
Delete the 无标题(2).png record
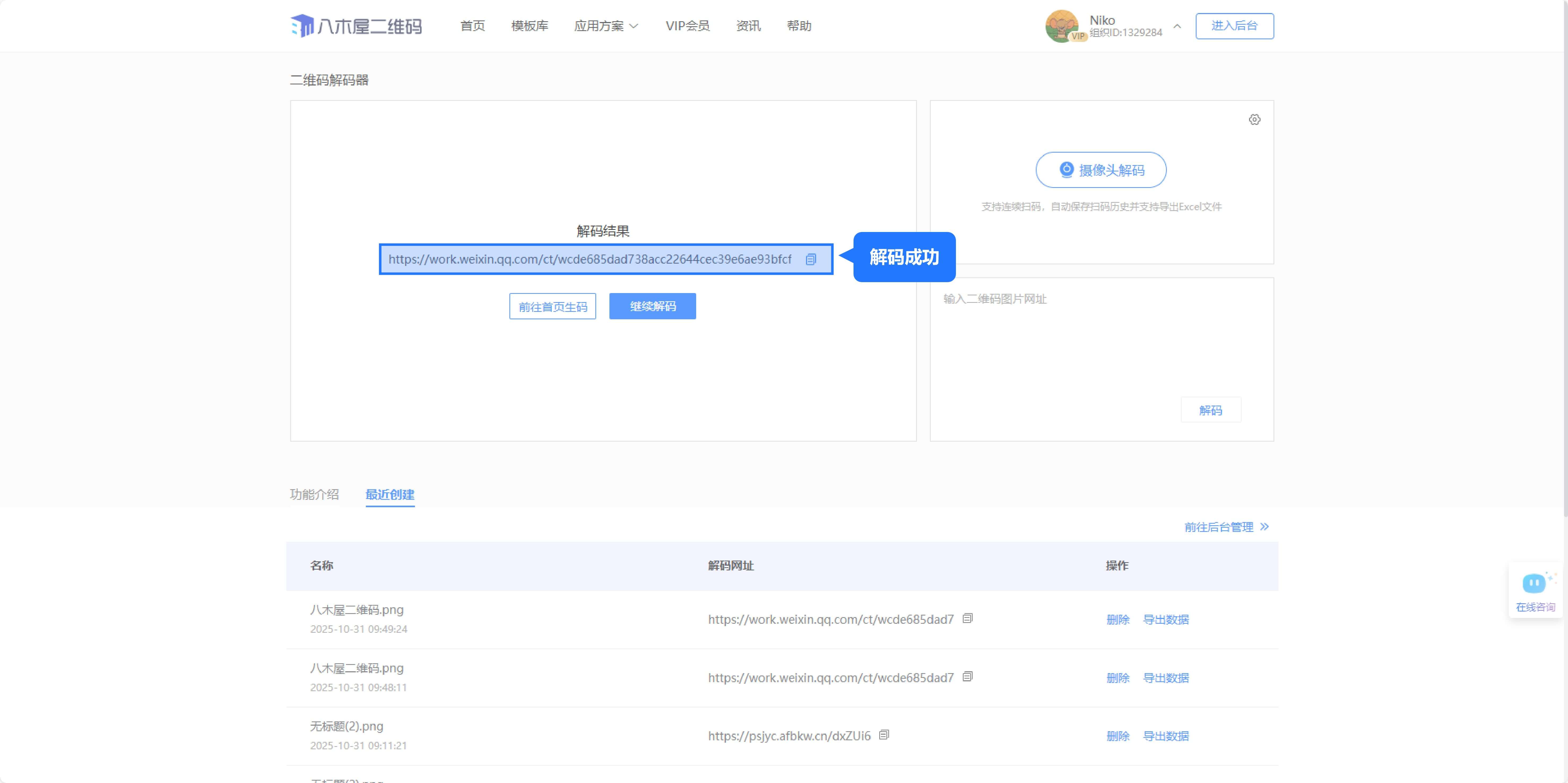click(1117, 736)
